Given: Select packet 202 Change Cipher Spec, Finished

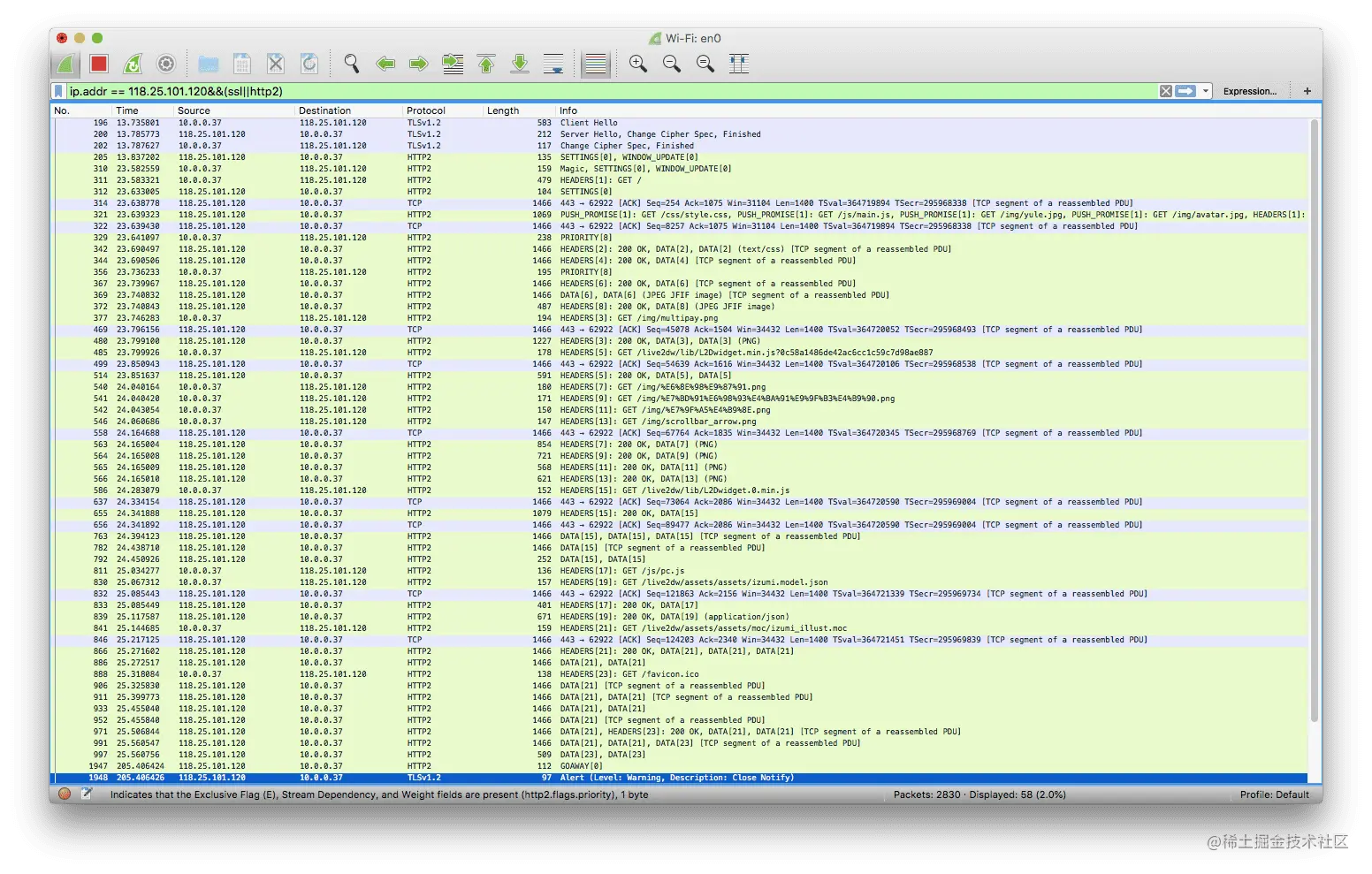Looking at the screenshot, I should [x=680, y=146].
